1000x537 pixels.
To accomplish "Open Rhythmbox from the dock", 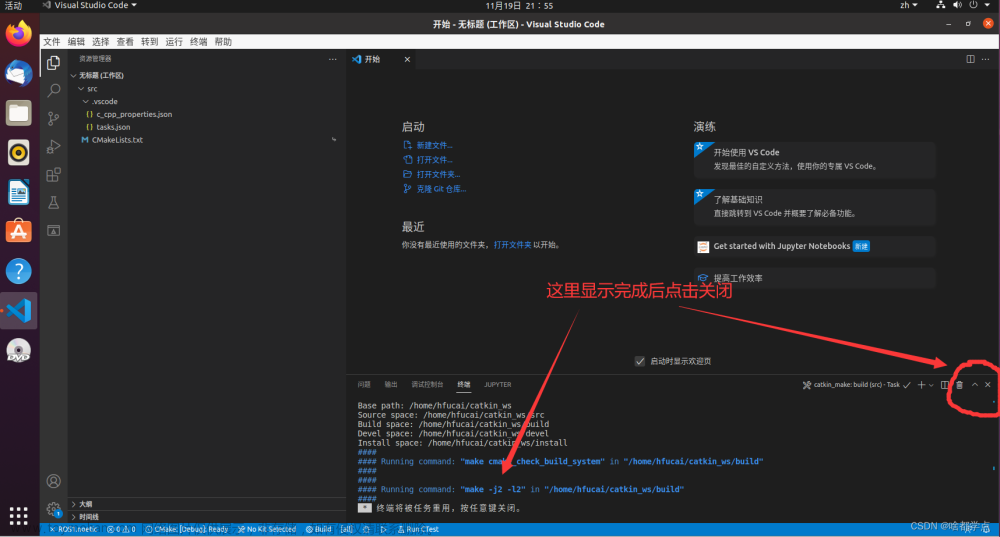I will point(18,152).
